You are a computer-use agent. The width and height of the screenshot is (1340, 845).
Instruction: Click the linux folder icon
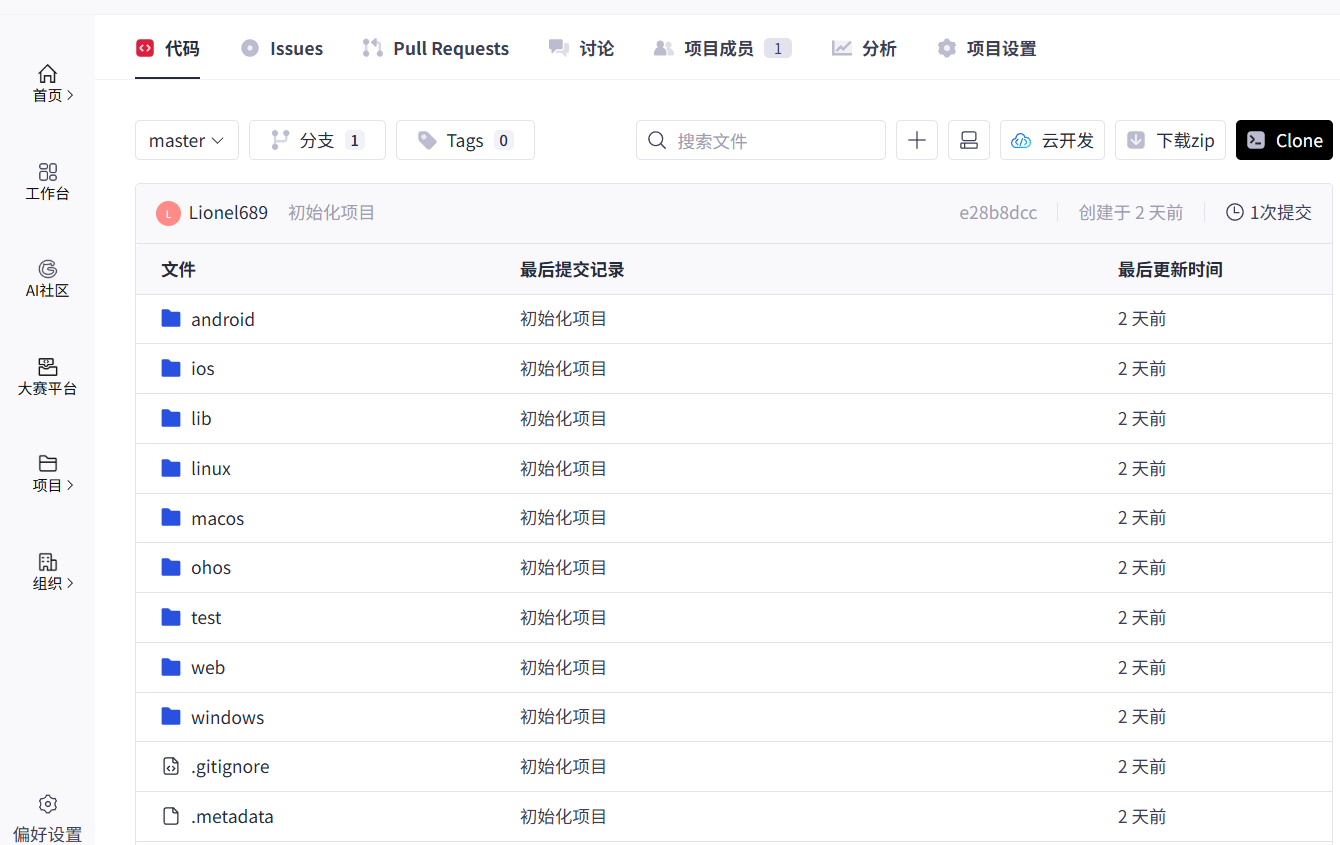171,468
